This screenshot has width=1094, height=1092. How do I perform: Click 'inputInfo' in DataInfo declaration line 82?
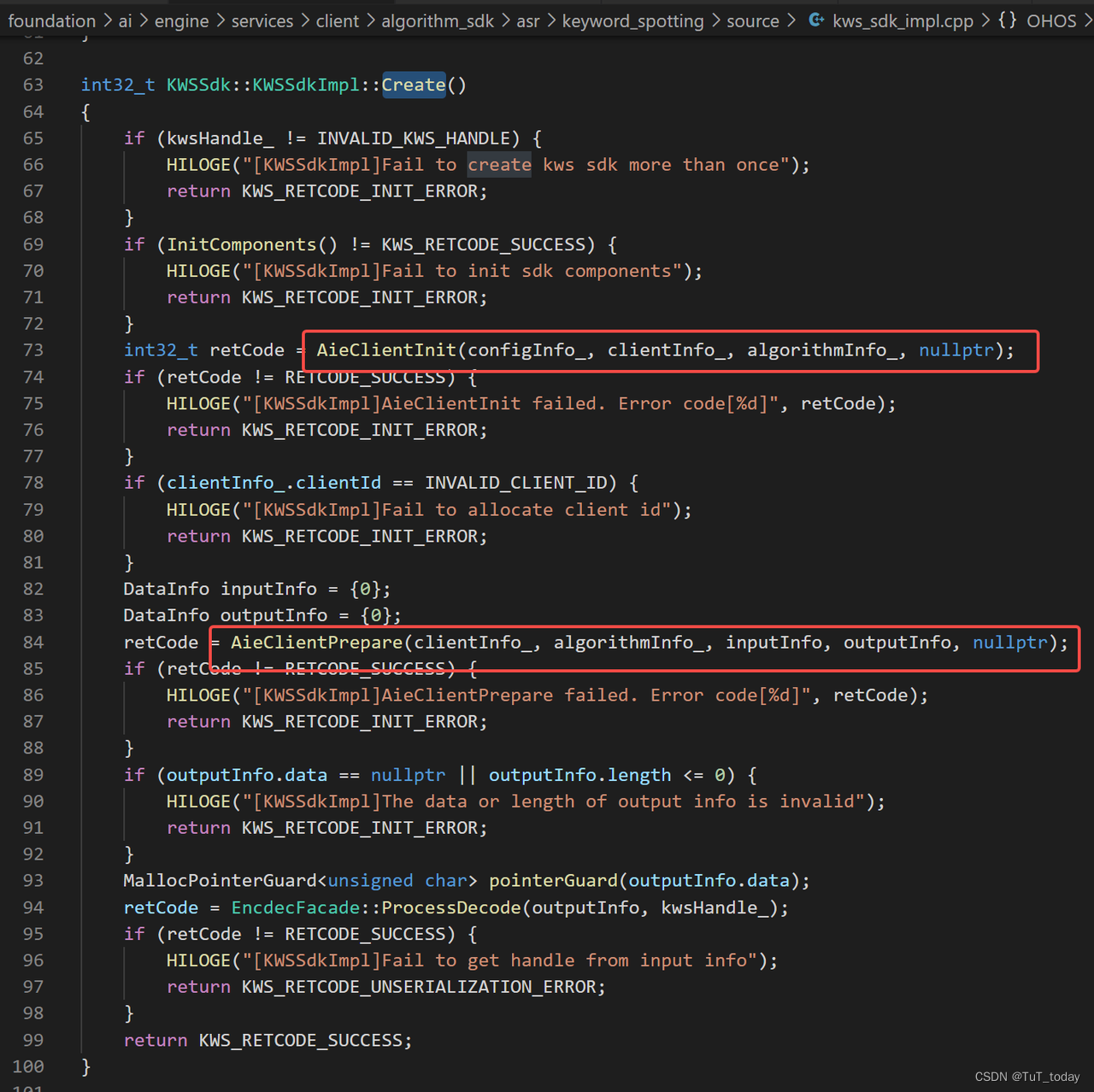268,589
